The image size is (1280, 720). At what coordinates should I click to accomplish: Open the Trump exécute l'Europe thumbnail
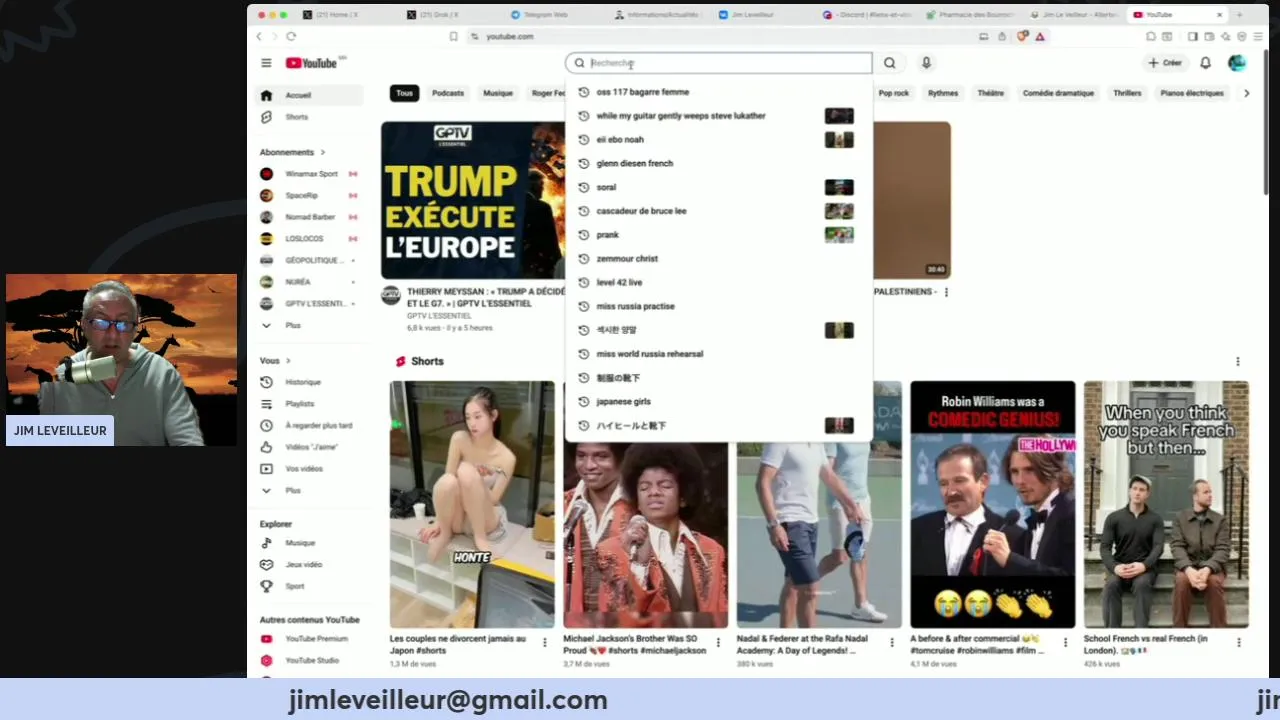click(x=473, y=200)
